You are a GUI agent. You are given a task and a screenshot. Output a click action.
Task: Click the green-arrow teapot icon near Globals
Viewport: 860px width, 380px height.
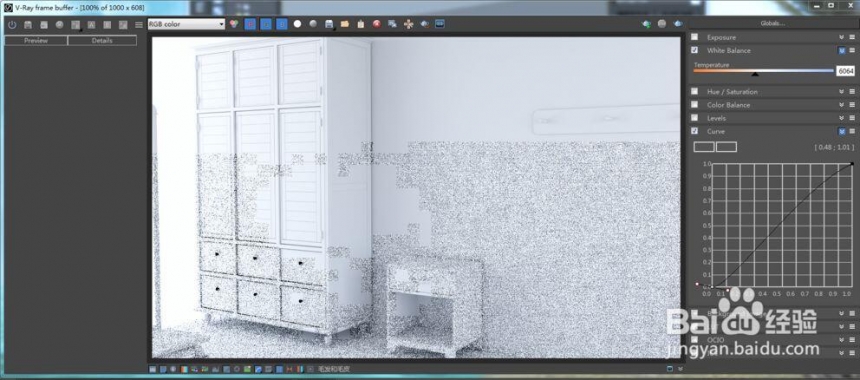(647, 24)
